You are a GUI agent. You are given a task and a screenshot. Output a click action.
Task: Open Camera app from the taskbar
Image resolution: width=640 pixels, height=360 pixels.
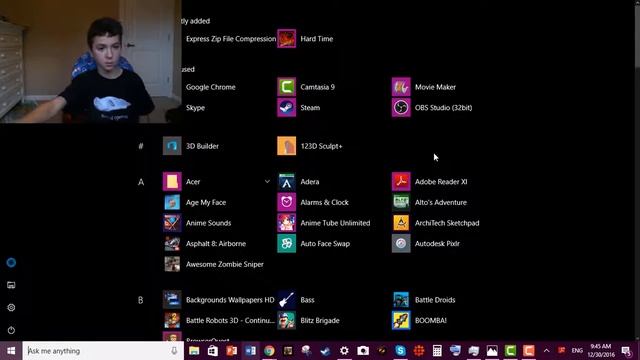[363, 351]
